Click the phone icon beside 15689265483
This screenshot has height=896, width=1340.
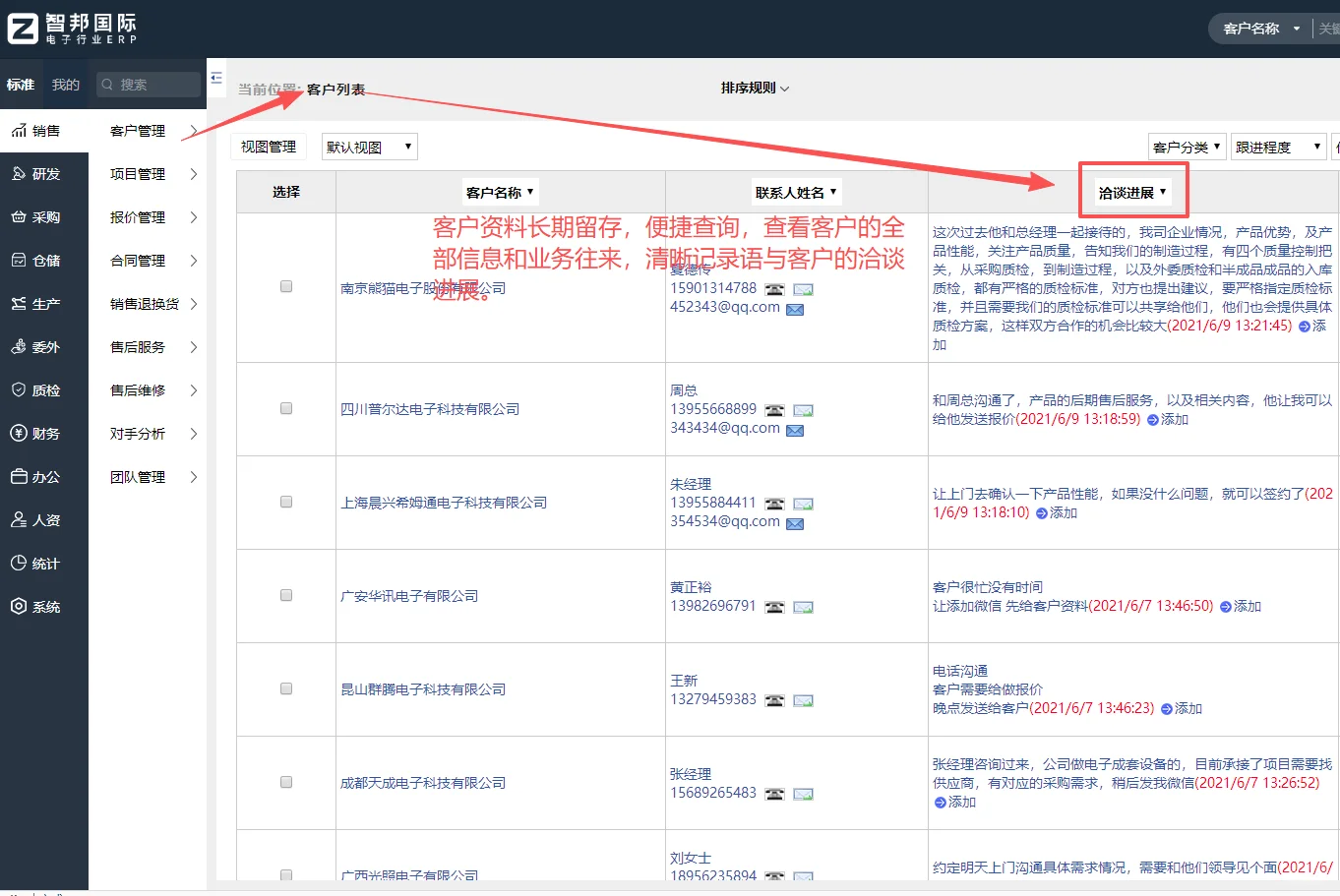point(775,794)
